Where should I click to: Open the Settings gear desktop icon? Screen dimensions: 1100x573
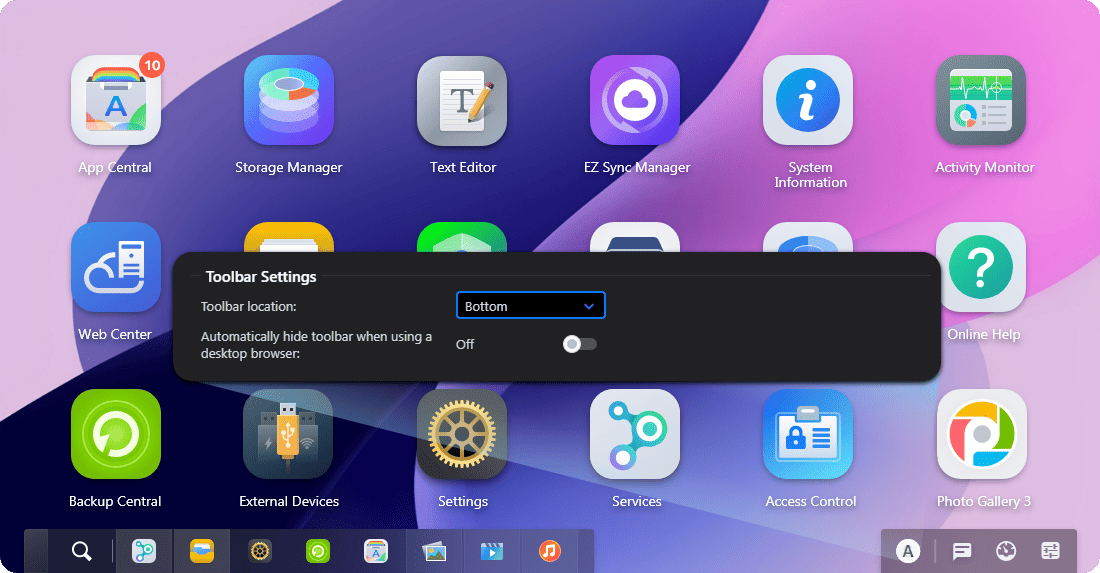point(462,434)
